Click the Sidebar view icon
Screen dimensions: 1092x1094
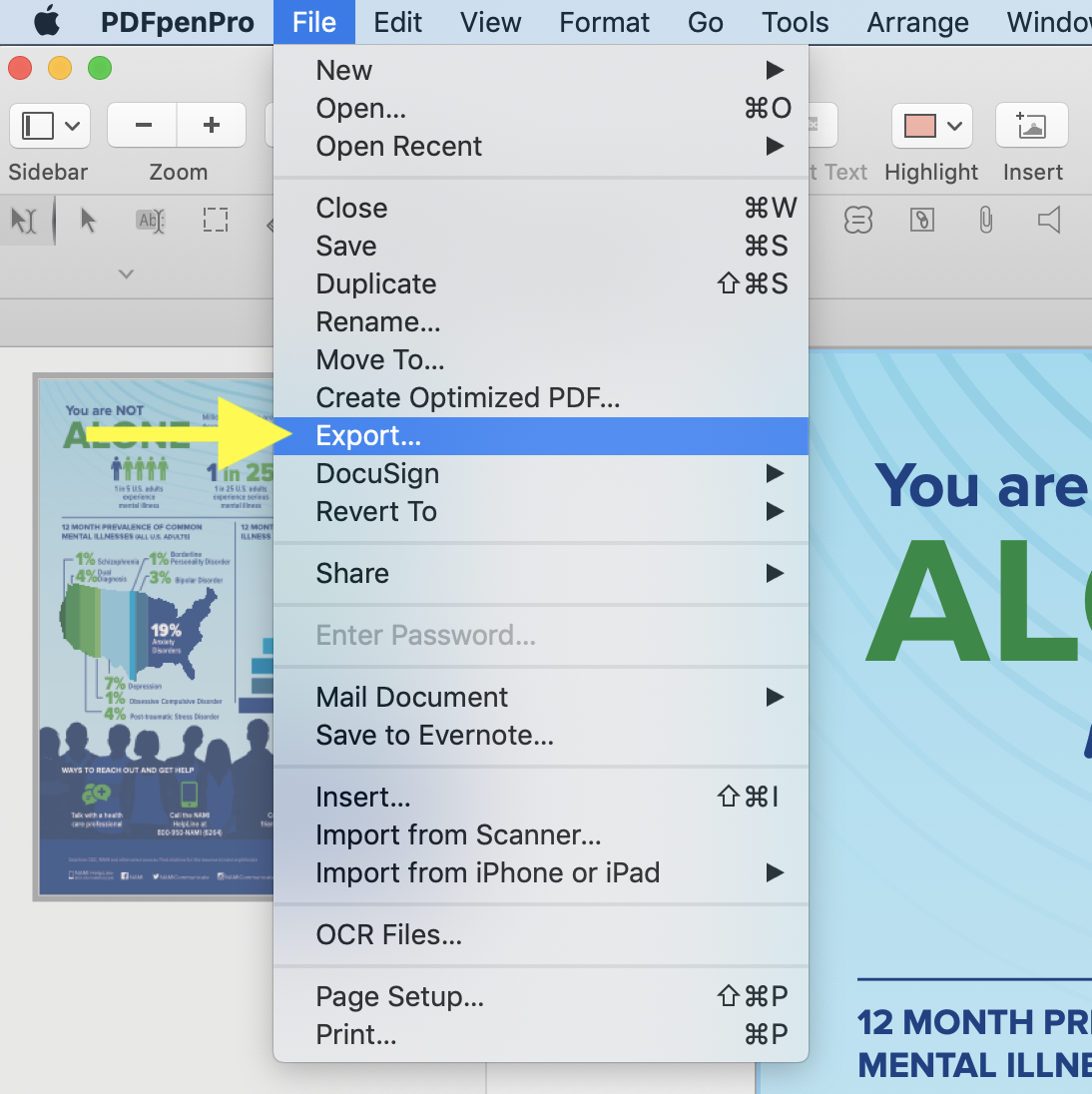click(37, 126)
